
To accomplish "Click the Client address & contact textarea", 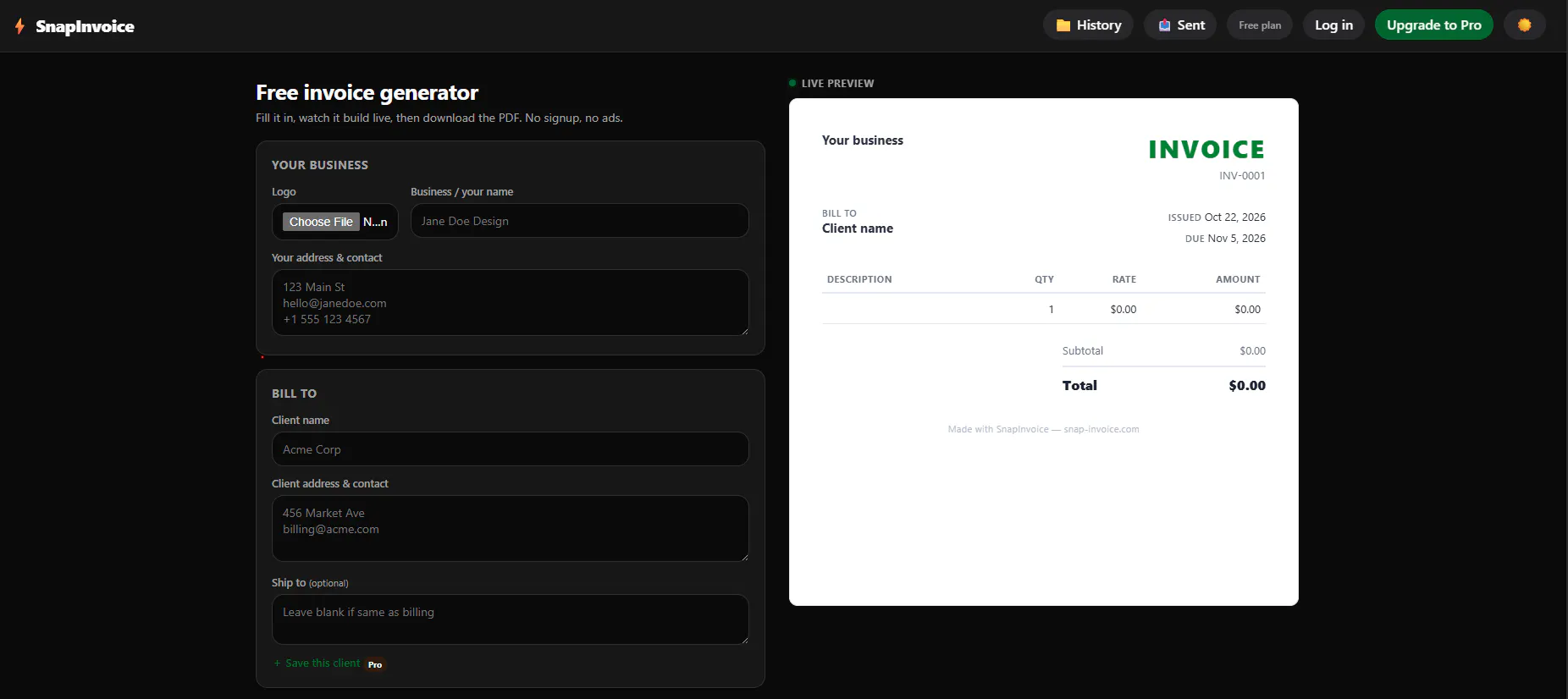I will coord(511,529).
